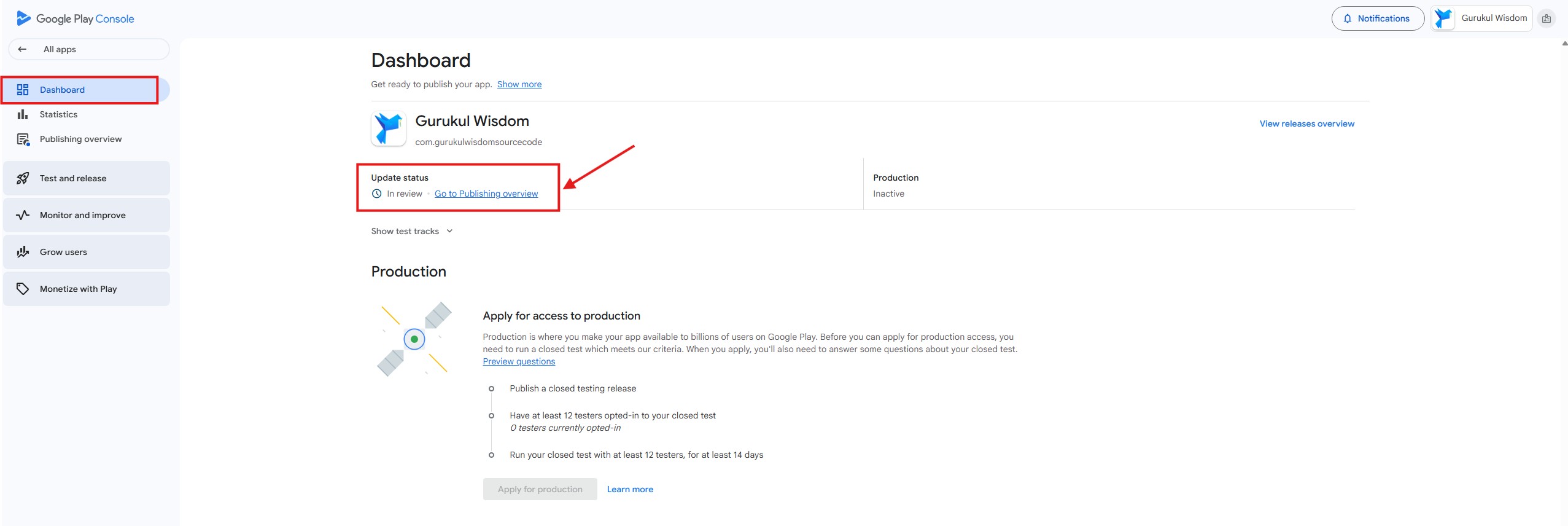Follow the Go to Publishing overview link
The height and width of the screenshot is (526, 1568).
point(486,194)
